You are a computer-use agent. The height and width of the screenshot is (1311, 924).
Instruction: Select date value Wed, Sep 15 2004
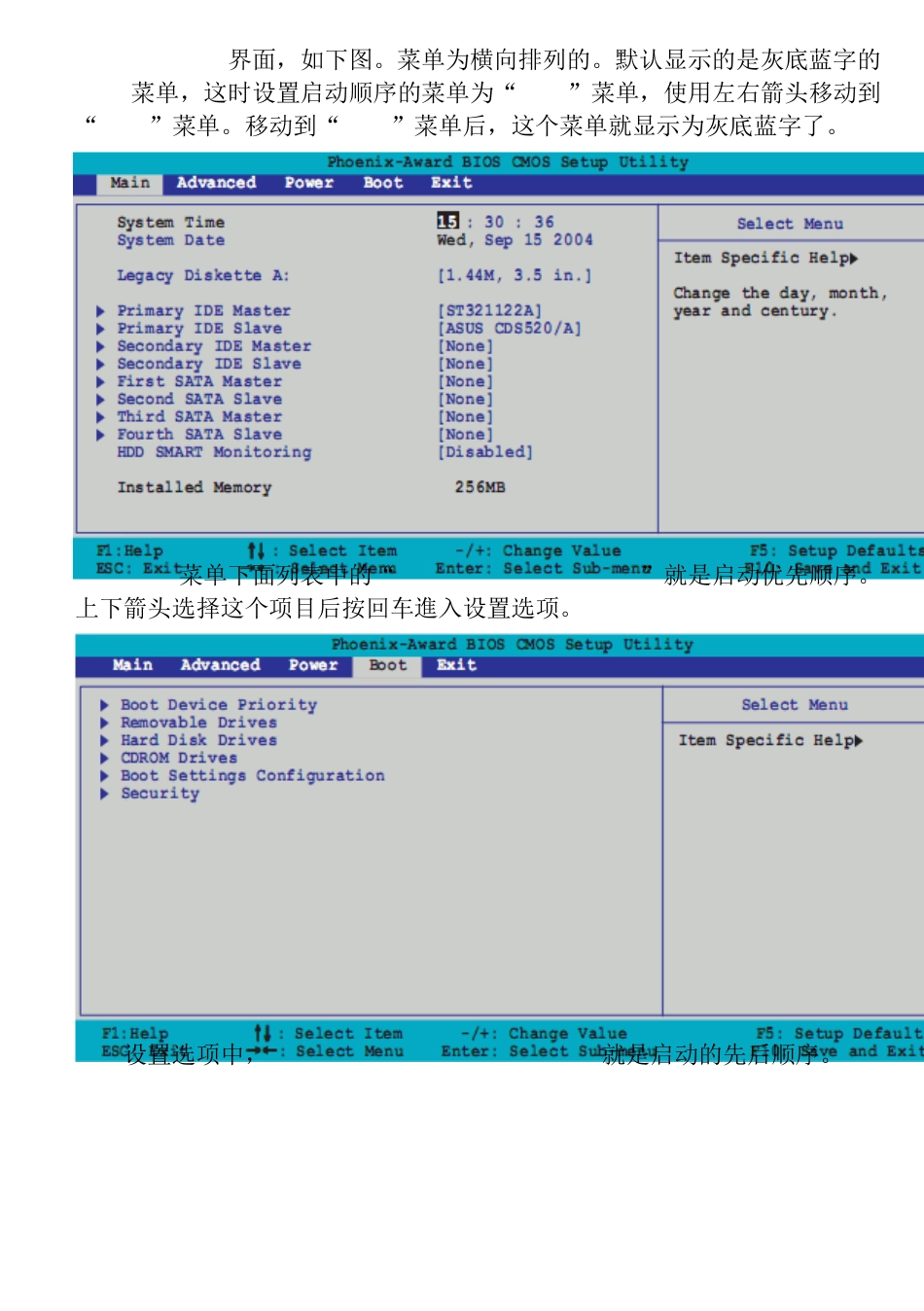point(515,240)
